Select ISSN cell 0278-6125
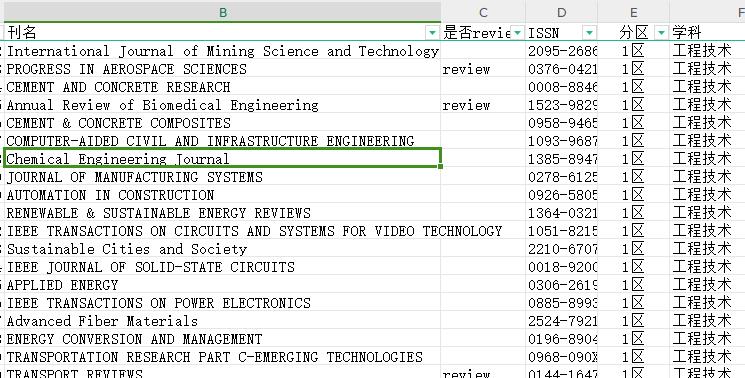 click(x=562, y=177)
